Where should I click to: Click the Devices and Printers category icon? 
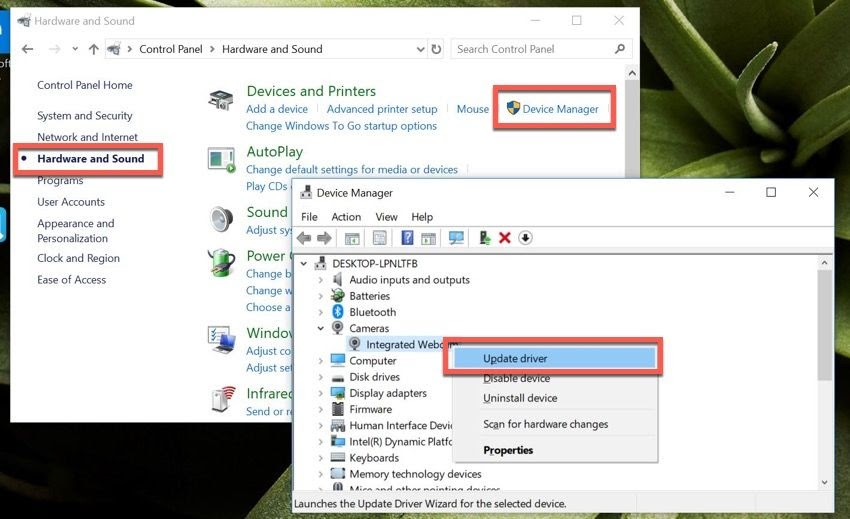pyautogui.click(x=221, y=100)
